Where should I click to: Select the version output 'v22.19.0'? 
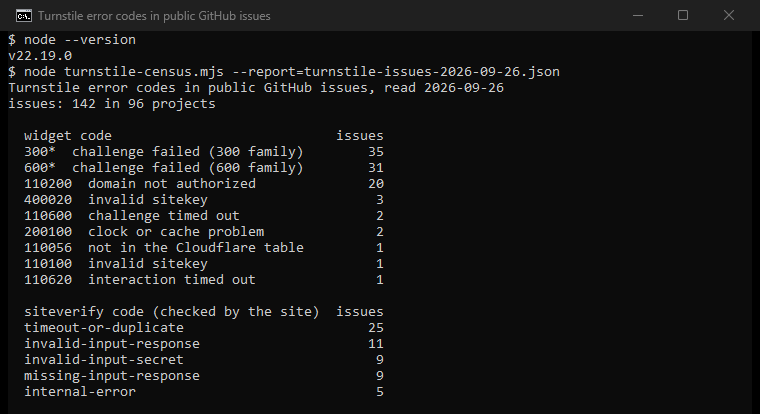coord(40,56)
